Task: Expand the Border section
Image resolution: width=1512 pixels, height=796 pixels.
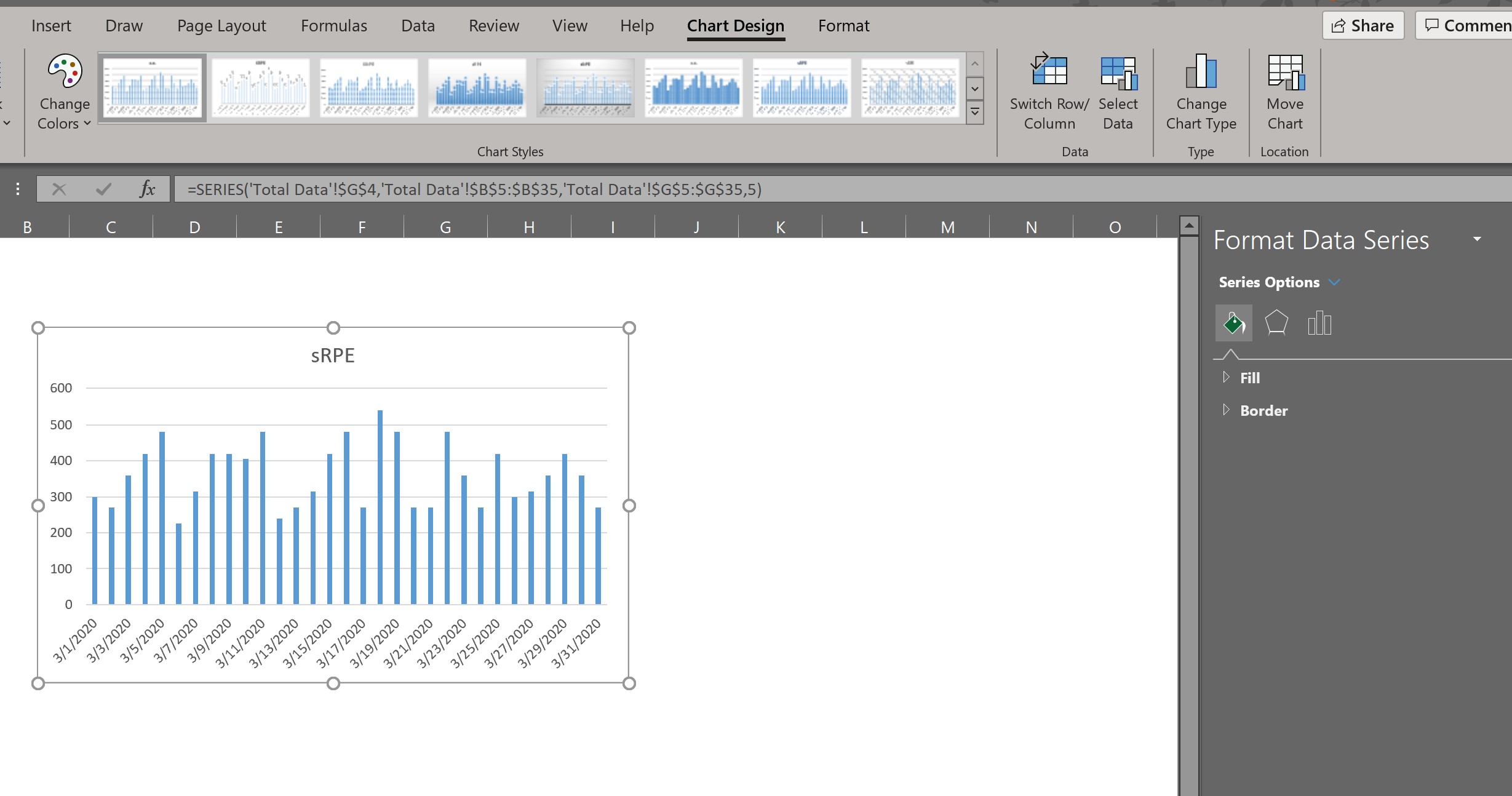Action: pyautogui.click(x=1263, y=410)
